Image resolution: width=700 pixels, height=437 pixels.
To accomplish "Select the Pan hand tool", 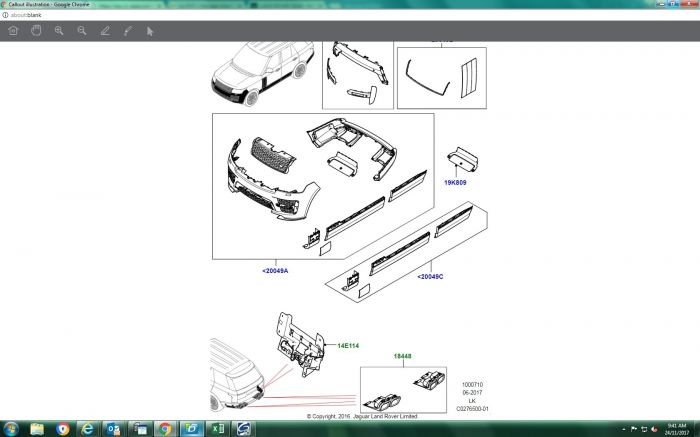I will pyautogui.click(x=36, y=30).
